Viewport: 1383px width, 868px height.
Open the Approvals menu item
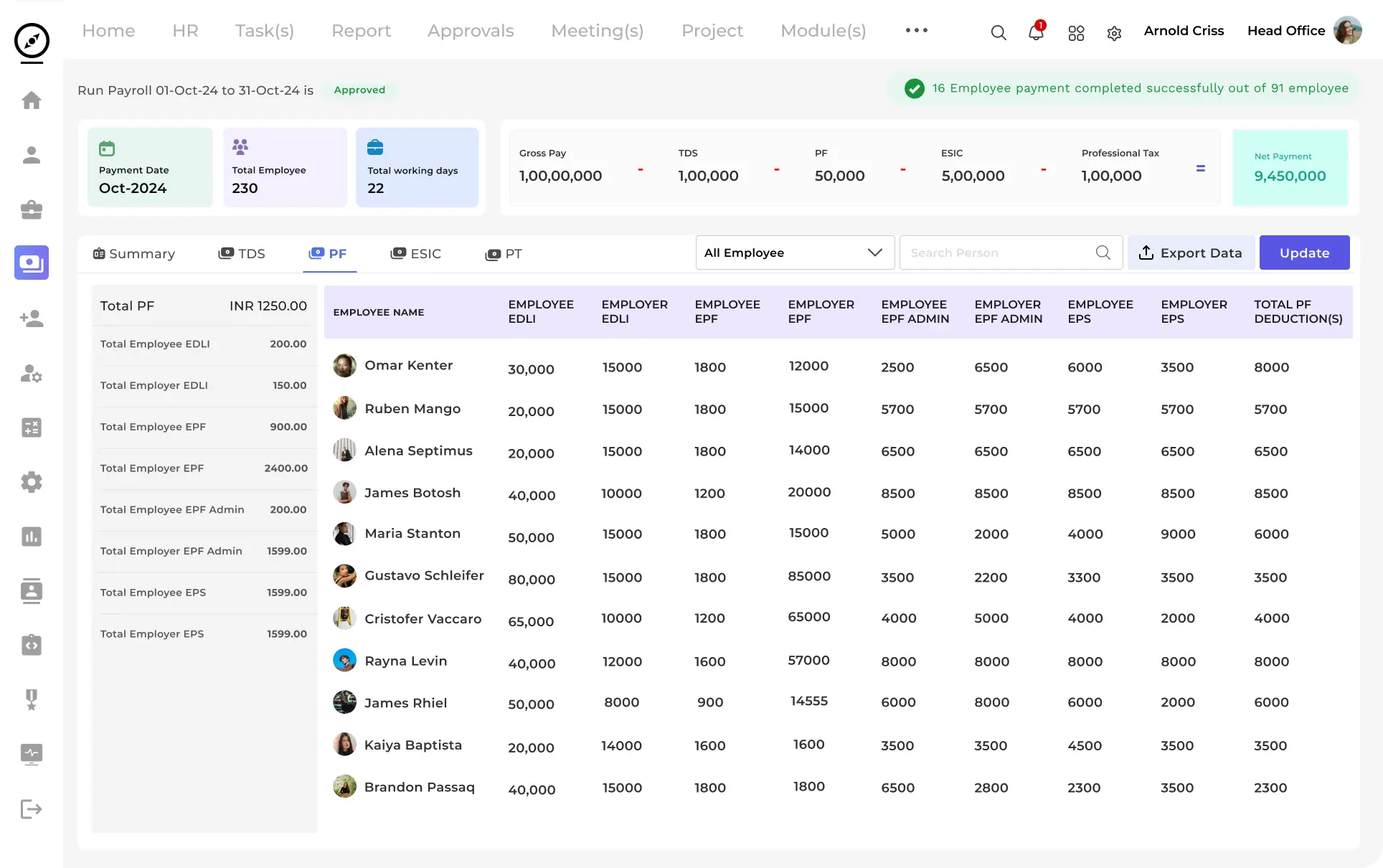tap(471, 31)
